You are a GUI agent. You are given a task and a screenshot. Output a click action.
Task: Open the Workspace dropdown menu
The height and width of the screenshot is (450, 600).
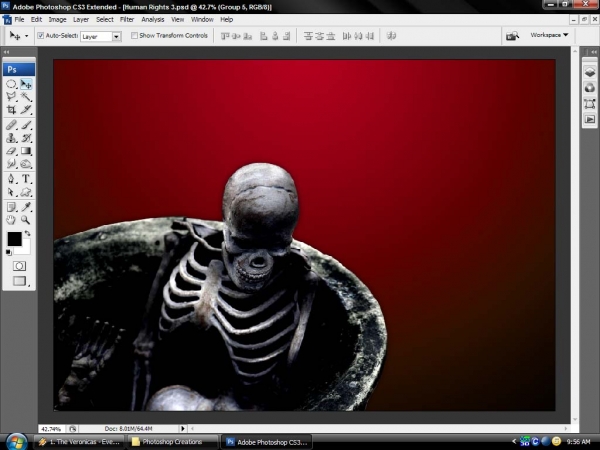point(549,35)
